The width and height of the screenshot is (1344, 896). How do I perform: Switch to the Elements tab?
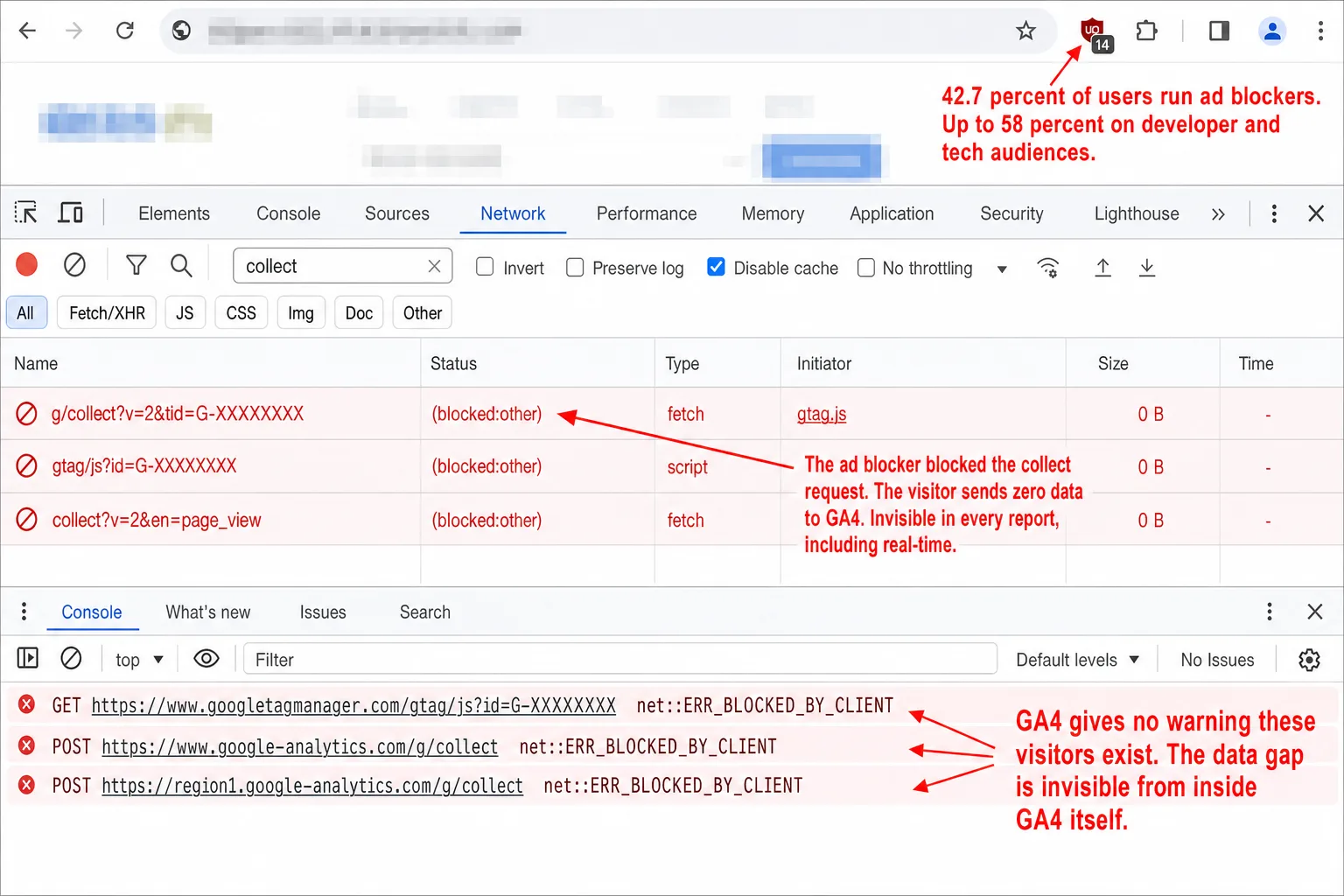174,213
